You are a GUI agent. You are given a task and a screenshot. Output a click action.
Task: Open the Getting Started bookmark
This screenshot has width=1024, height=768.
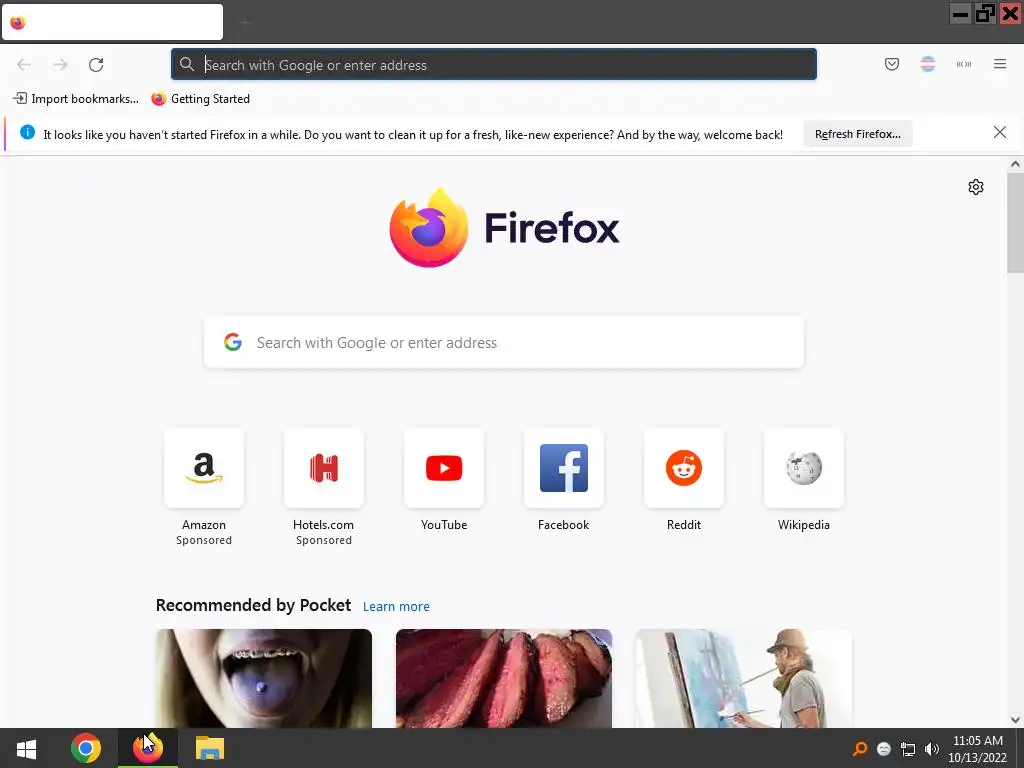[x=200, y=99]
